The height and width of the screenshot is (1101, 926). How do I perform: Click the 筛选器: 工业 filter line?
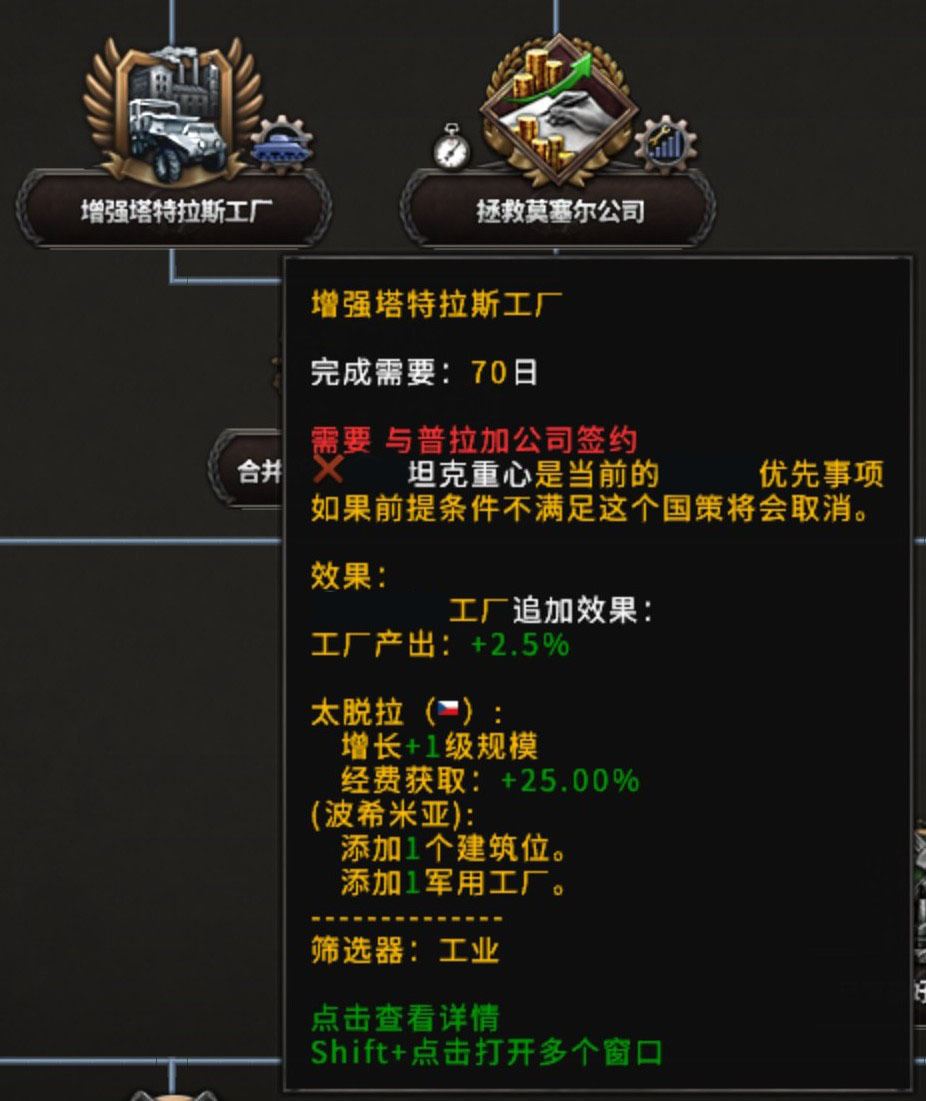click(x=405, y=950)
